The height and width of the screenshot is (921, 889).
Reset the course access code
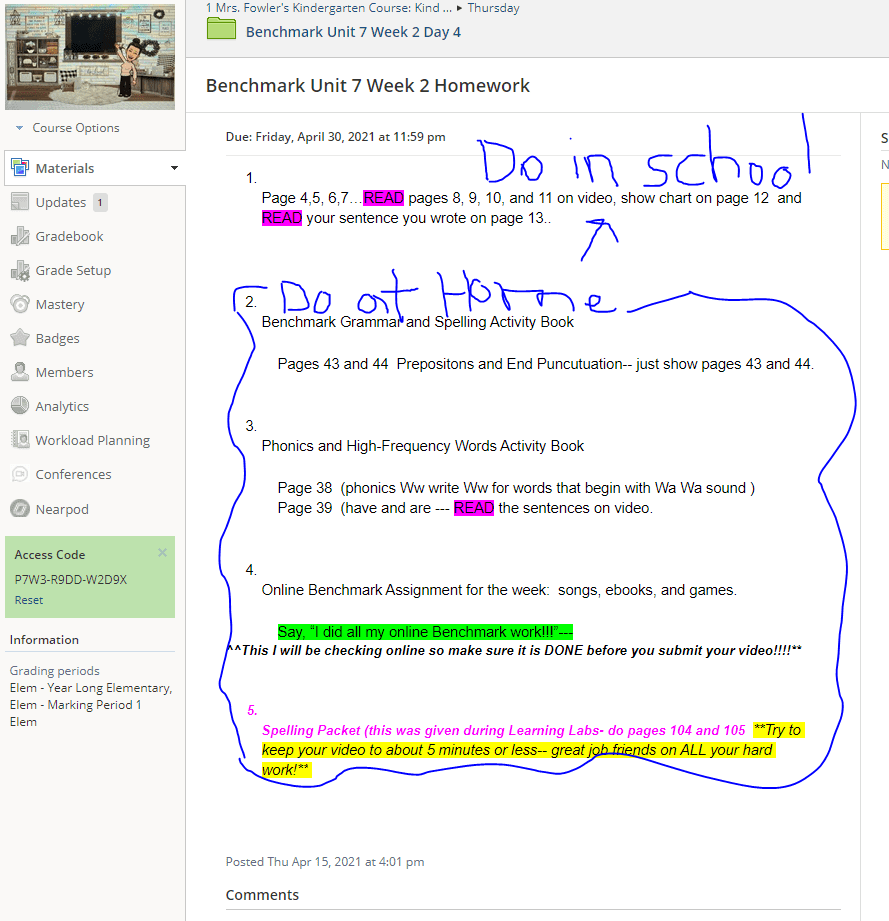[x=29, y=600]
